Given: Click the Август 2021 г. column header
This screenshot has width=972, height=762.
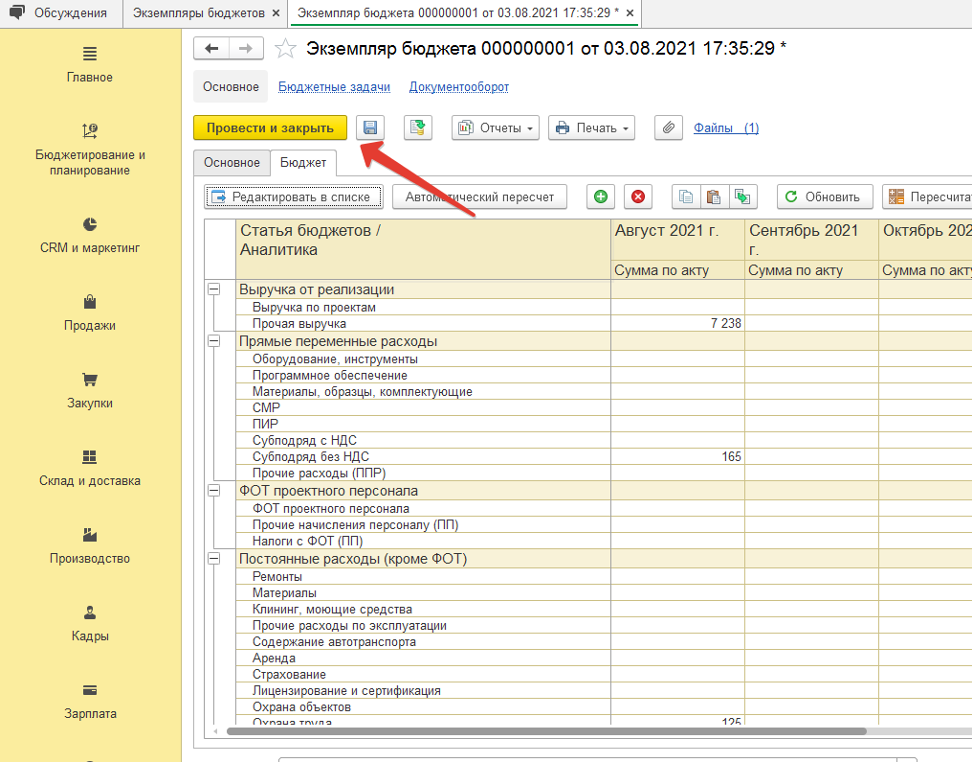Looking at the screenshot, I should [678, 240].
